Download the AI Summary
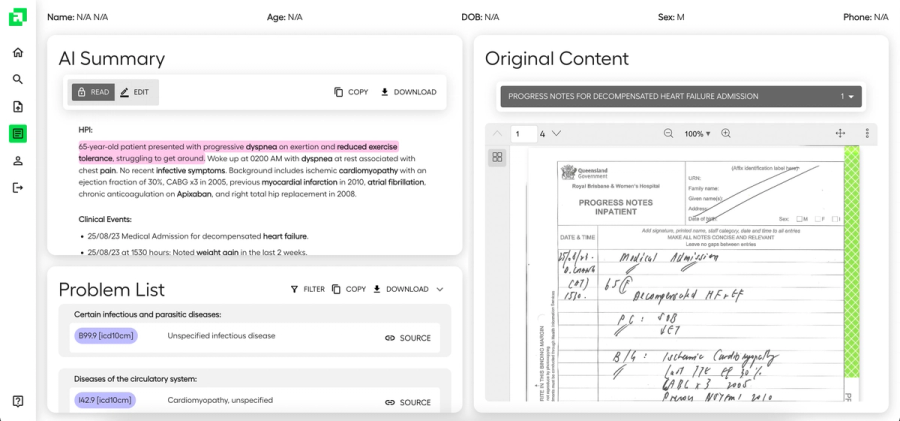The width and height of the screenshot is (900, 421). pyautogui.click(x=409, y=92)
